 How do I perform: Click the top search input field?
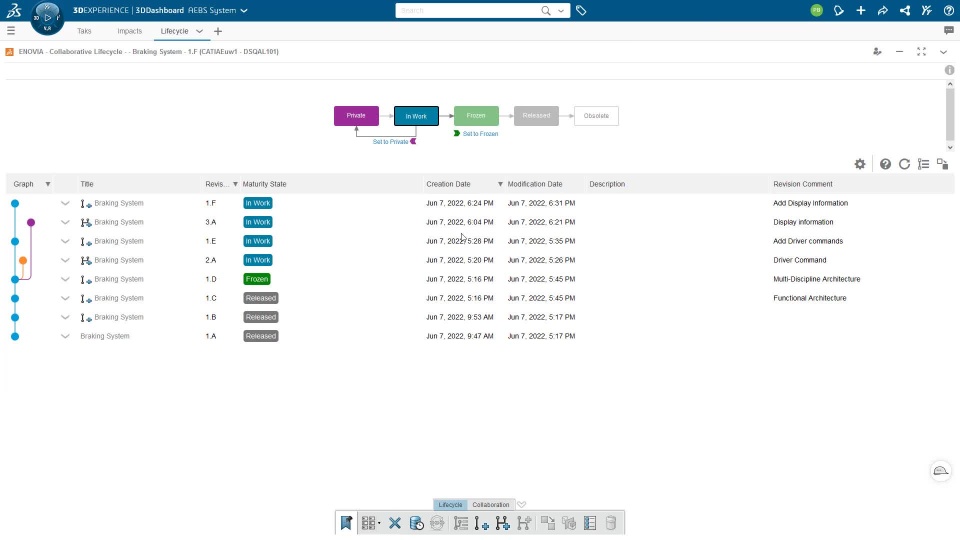click(468, 10)
